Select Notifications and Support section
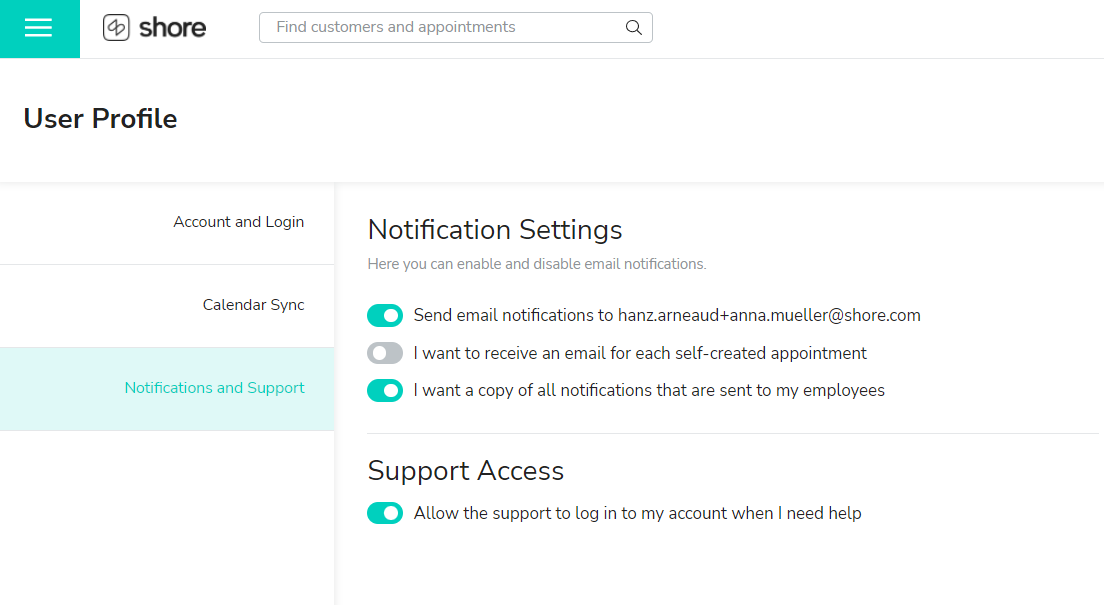The width and height of the screenshot is (1104, 605). pyautogui.click(x=167, y=389)
